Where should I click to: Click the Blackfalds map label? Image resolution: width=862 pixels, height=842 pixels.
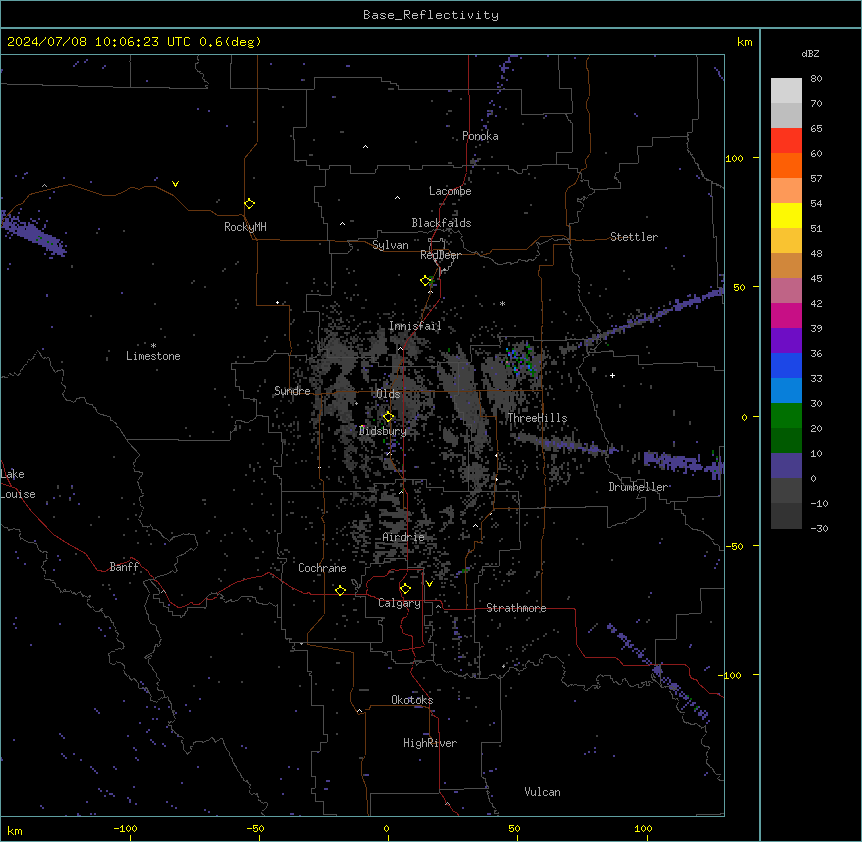[441, 223]
